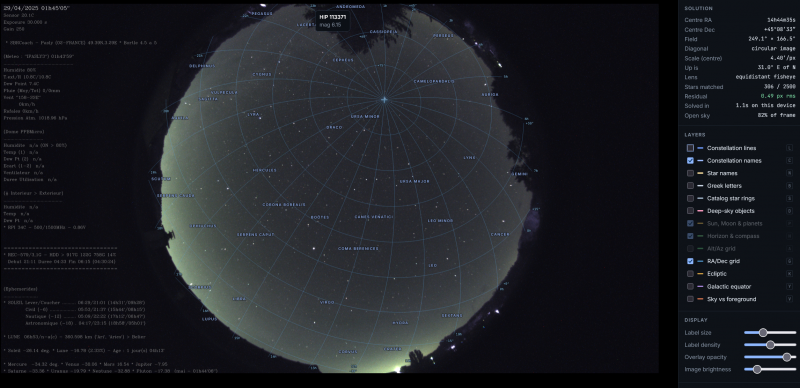The image size is (800, 388).
Task: Click the timestamp 29/04/2025 01h45'05"
Action: tap(37, 8)
